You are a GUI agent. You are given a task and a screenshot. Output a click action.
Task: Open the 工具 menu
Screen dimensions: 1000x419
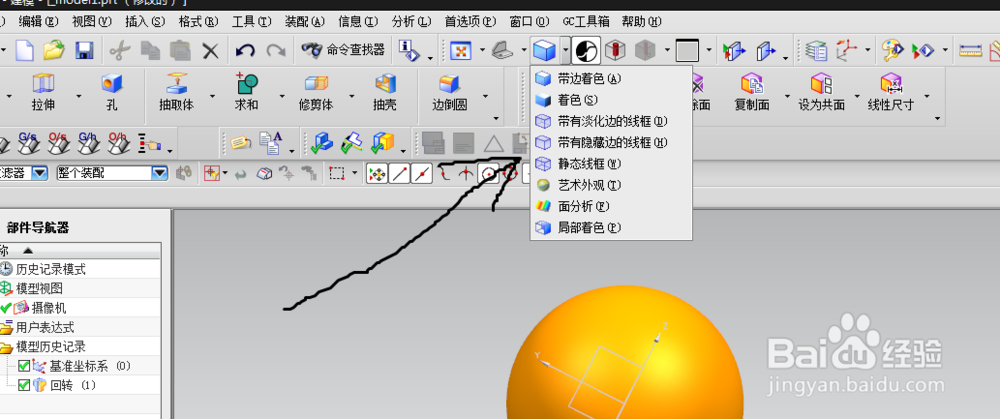tap(252, 22)
